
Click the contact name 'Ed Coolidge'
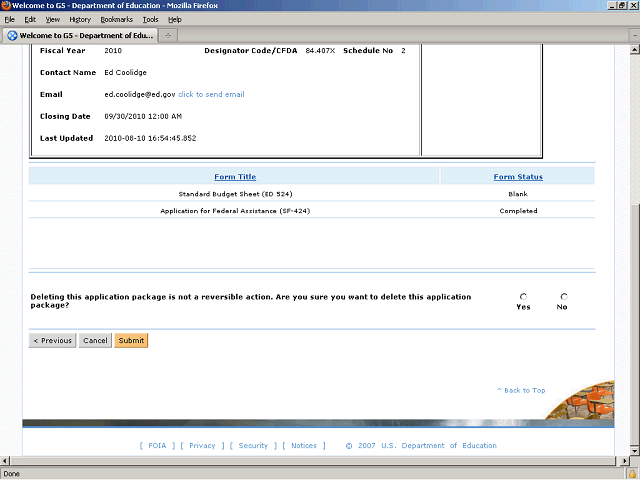click(125, 73)
